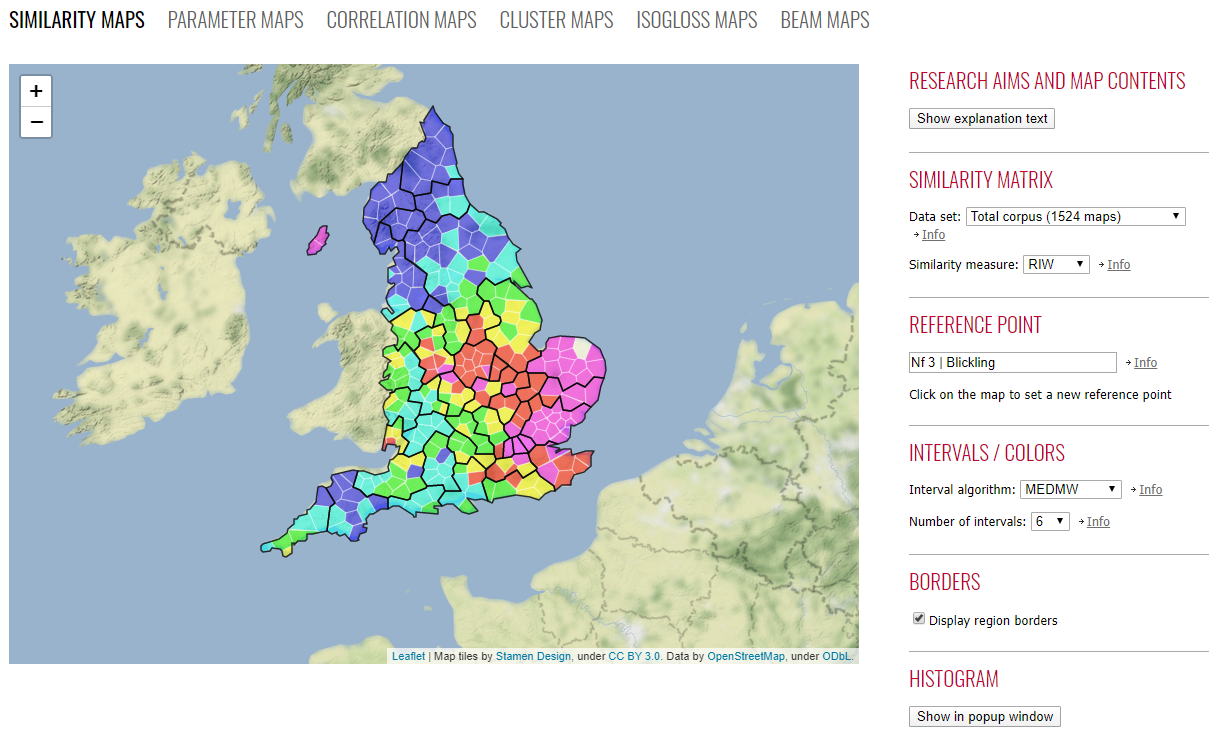Switch to the Parameter Maps tab
Image resolution: width=1220 pixels, height=735 pixels.
click(x=235, y=20)
